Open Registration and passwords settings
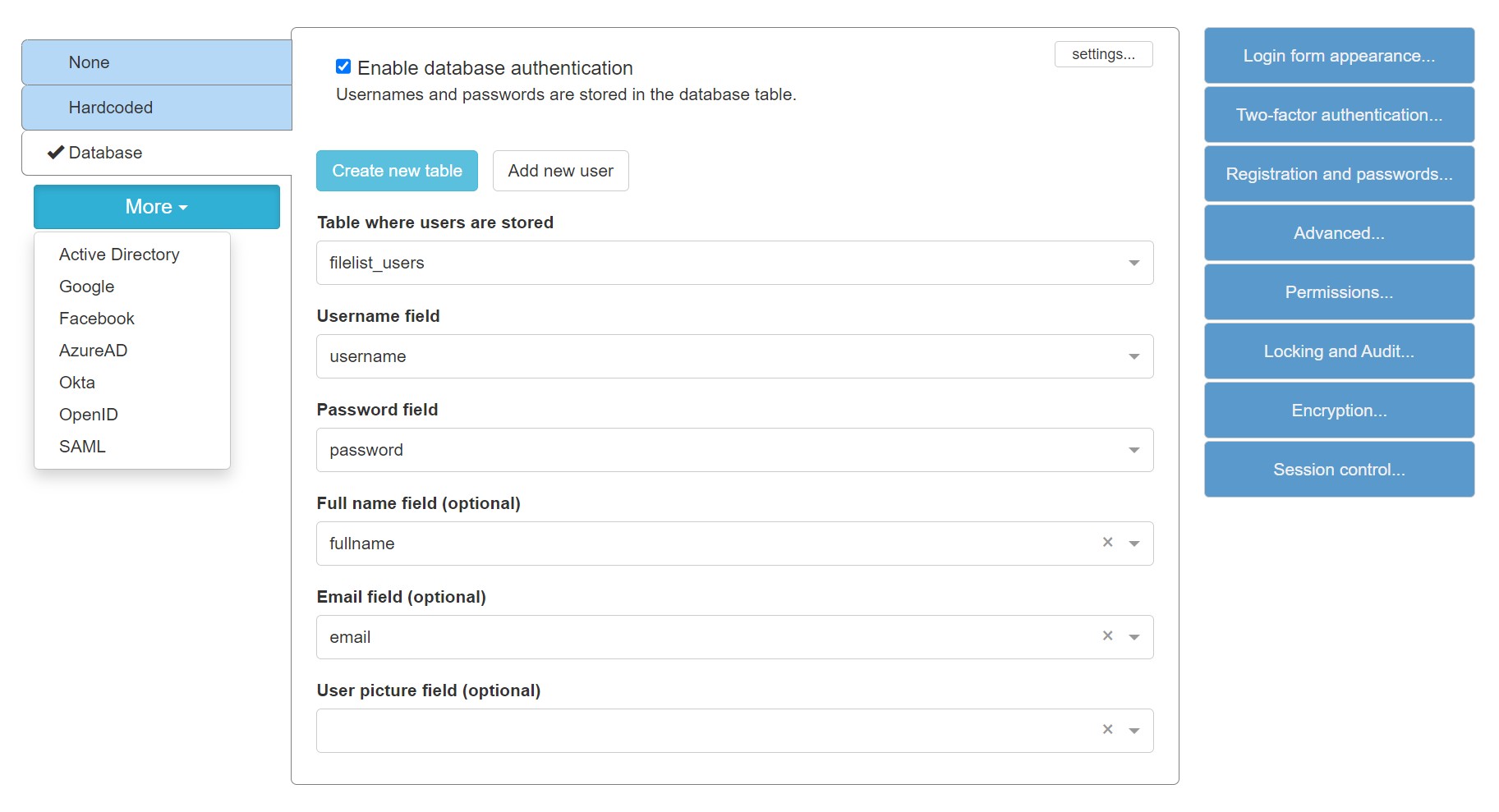 tap(1338, 174)
